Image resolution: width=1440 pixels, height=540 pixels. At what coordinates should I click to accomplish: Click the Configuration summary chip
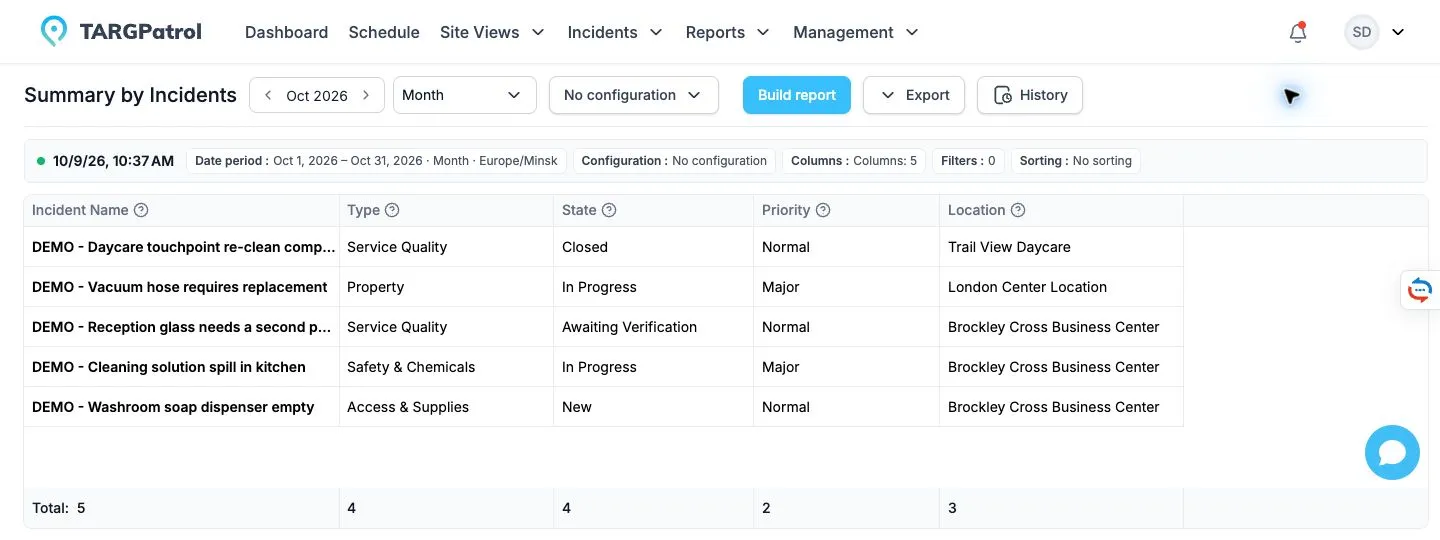point(674,161)
